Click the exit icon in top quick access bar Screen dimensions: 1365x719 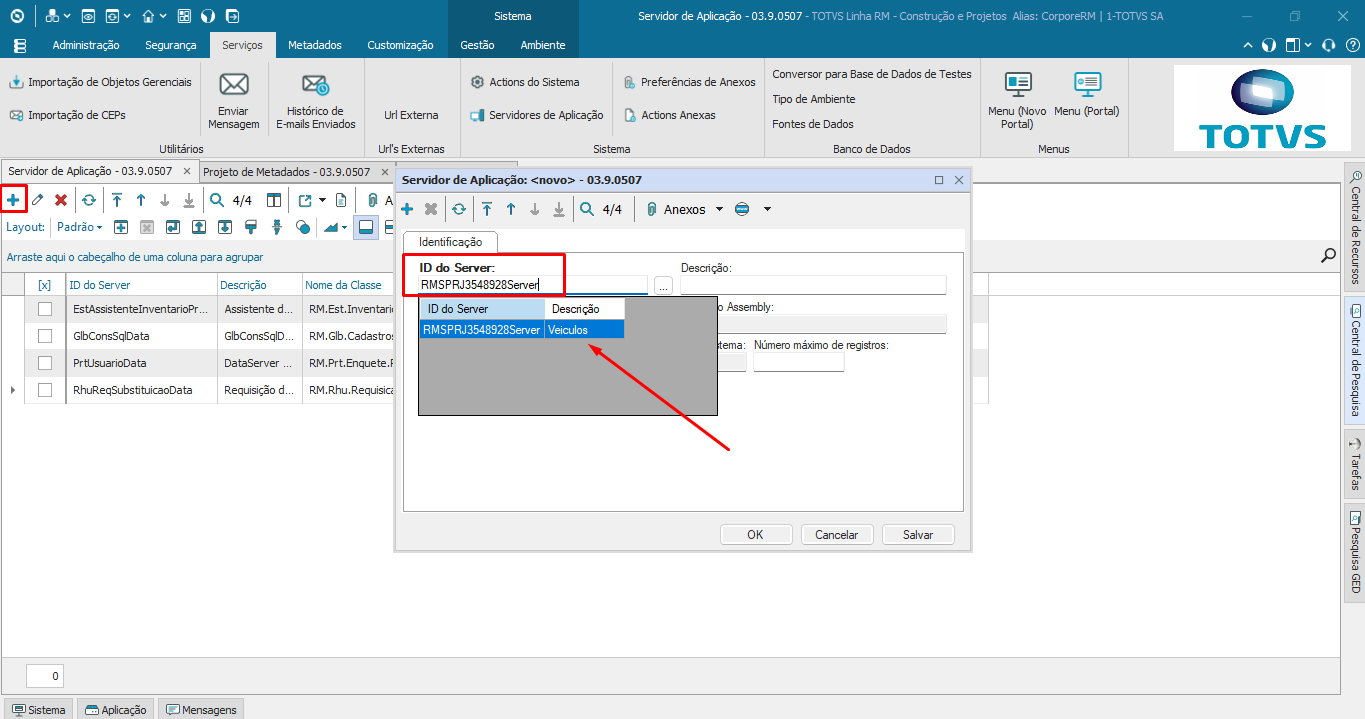coord(232,16)
